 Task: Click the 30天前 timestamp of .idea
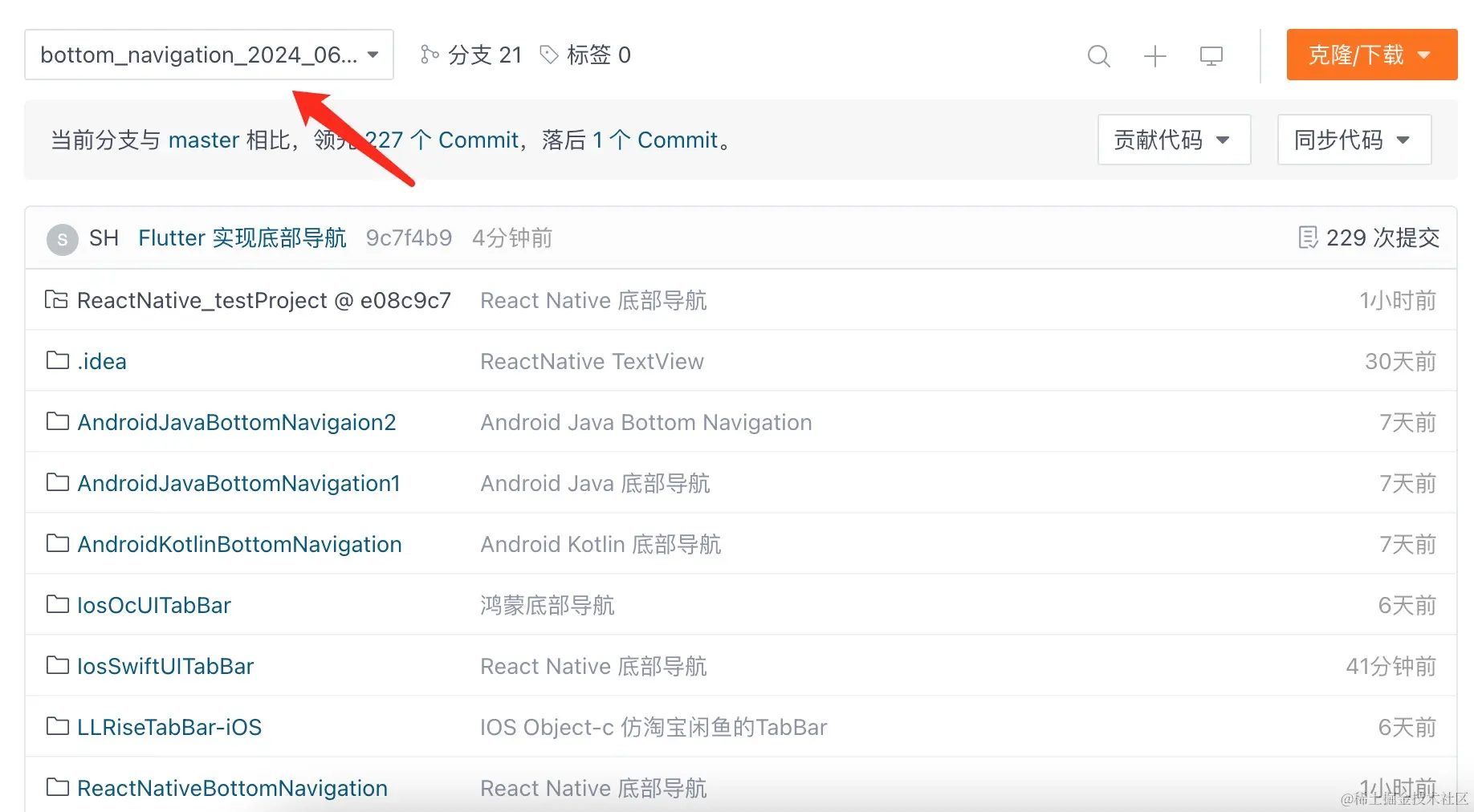[x=1401, y=362]
